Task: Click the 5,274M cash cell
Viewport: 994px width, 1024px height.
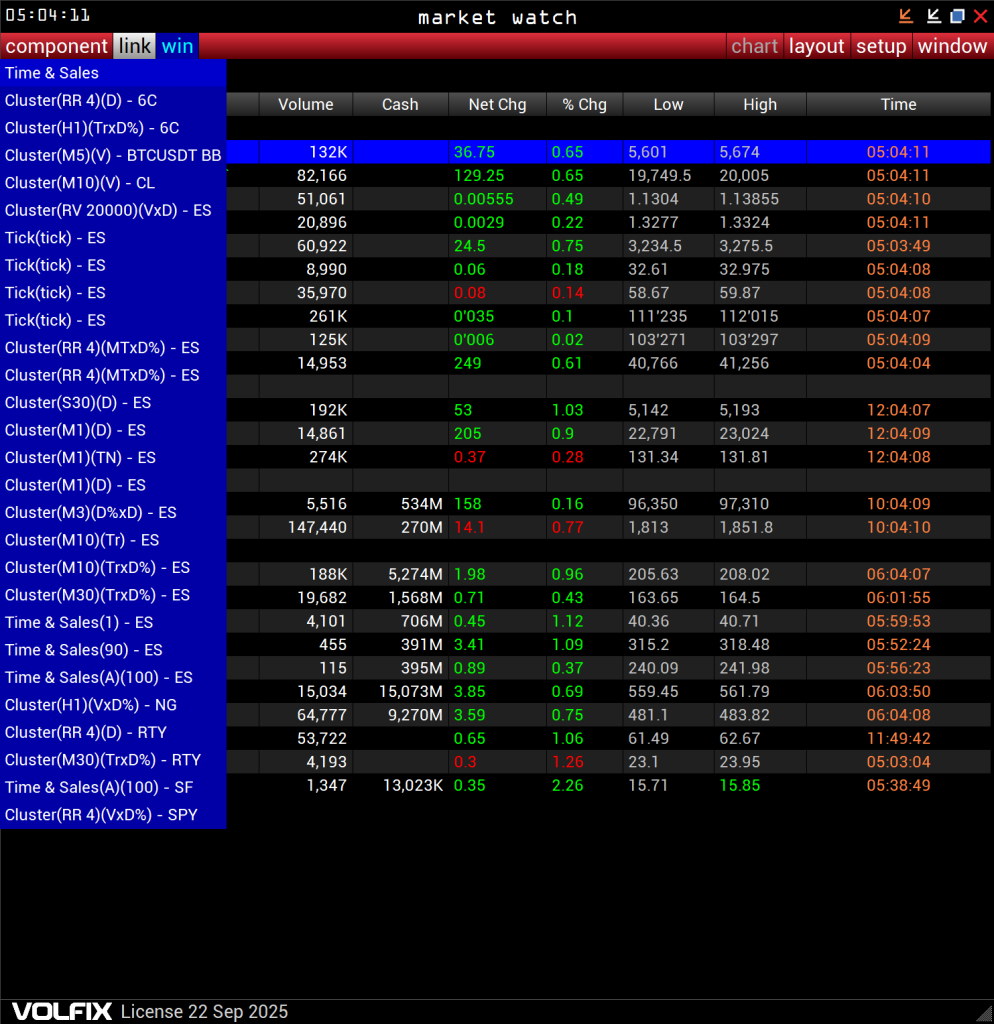Action: (x=400, y=575)
